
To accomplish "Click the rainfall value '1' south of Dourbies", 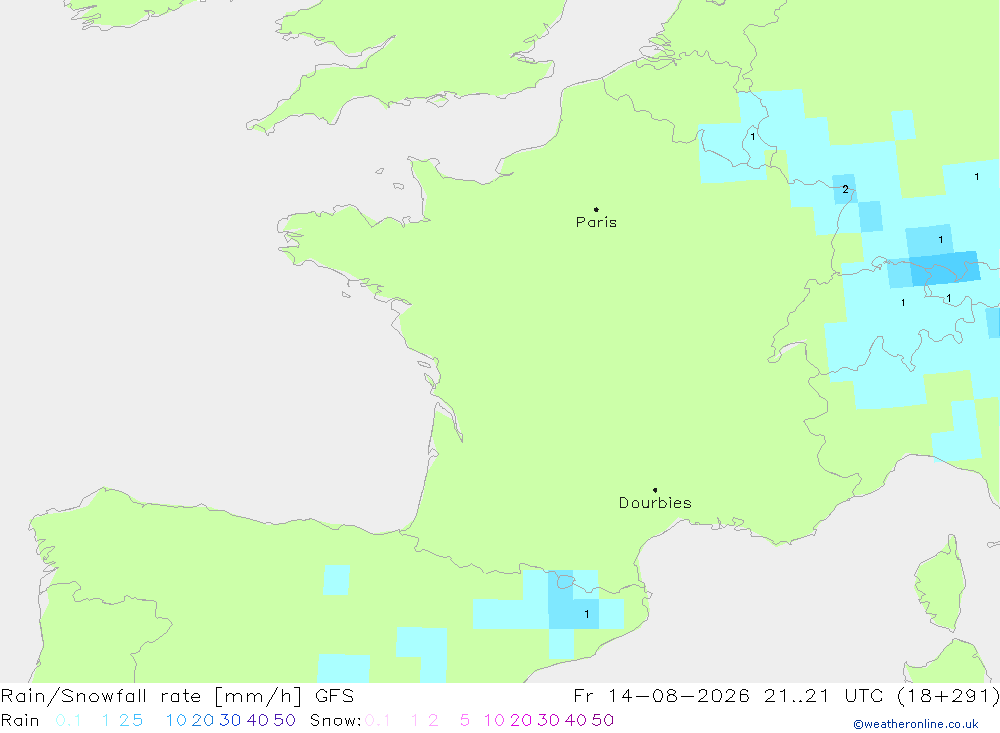I will click(x=587, y=614).
